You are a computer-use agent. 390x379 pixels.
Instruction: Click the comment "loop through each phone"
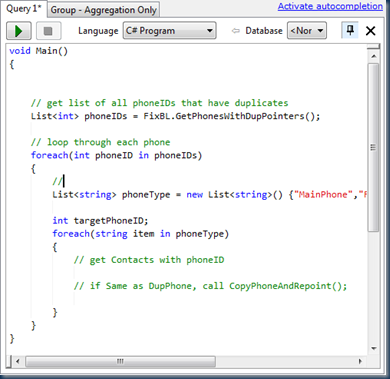100,142
